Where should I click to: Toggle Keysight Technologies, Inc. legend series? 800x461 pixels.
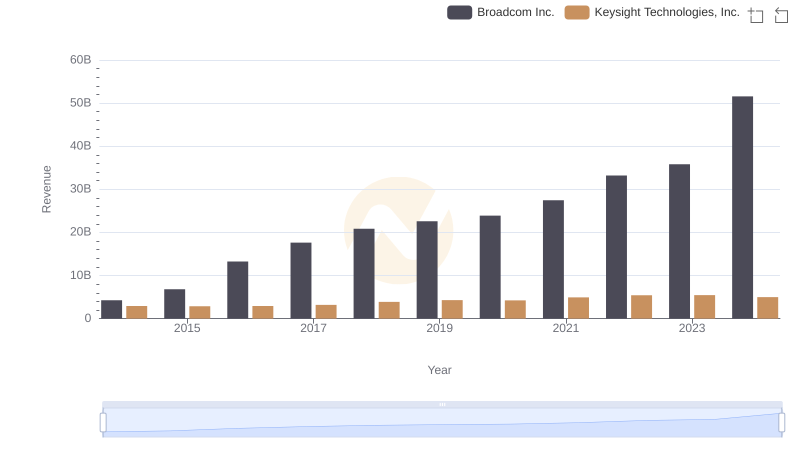click(652, 12)
